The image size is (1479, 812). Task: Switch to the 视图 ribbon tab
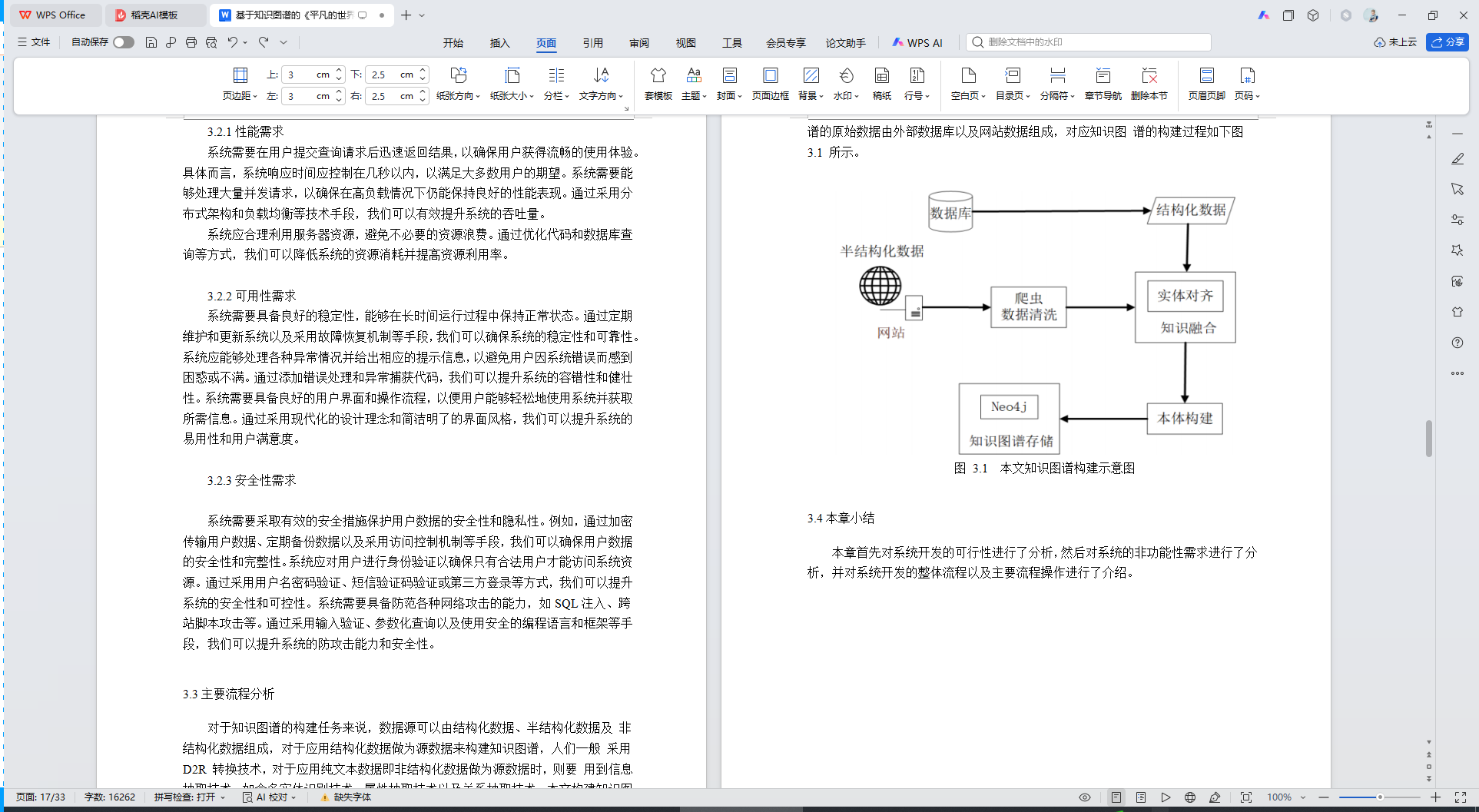pyautogui.click(x=685, y=43)
